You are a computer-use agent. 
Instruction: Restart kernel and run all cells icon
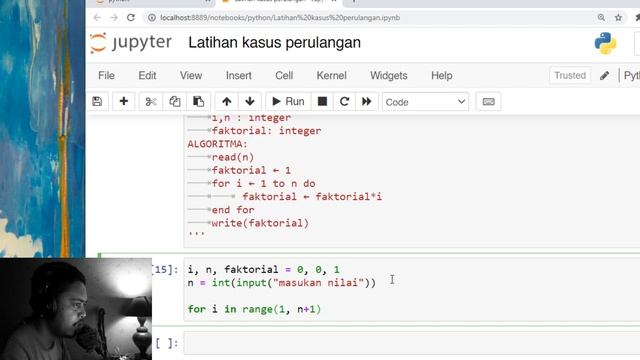(367, 102)
